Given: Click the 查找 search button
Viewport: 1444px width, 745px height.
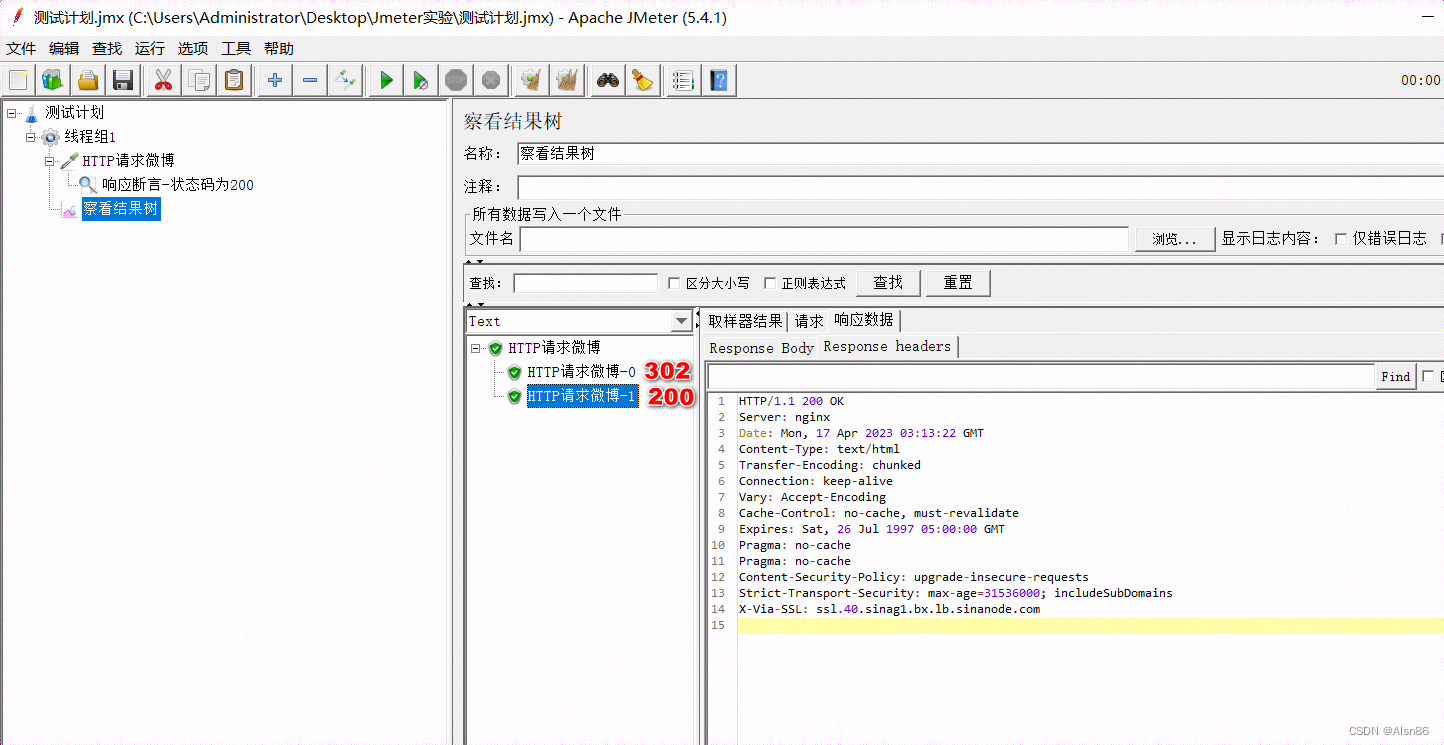Looking at the screenshot, I should click(x=888, y=283).
